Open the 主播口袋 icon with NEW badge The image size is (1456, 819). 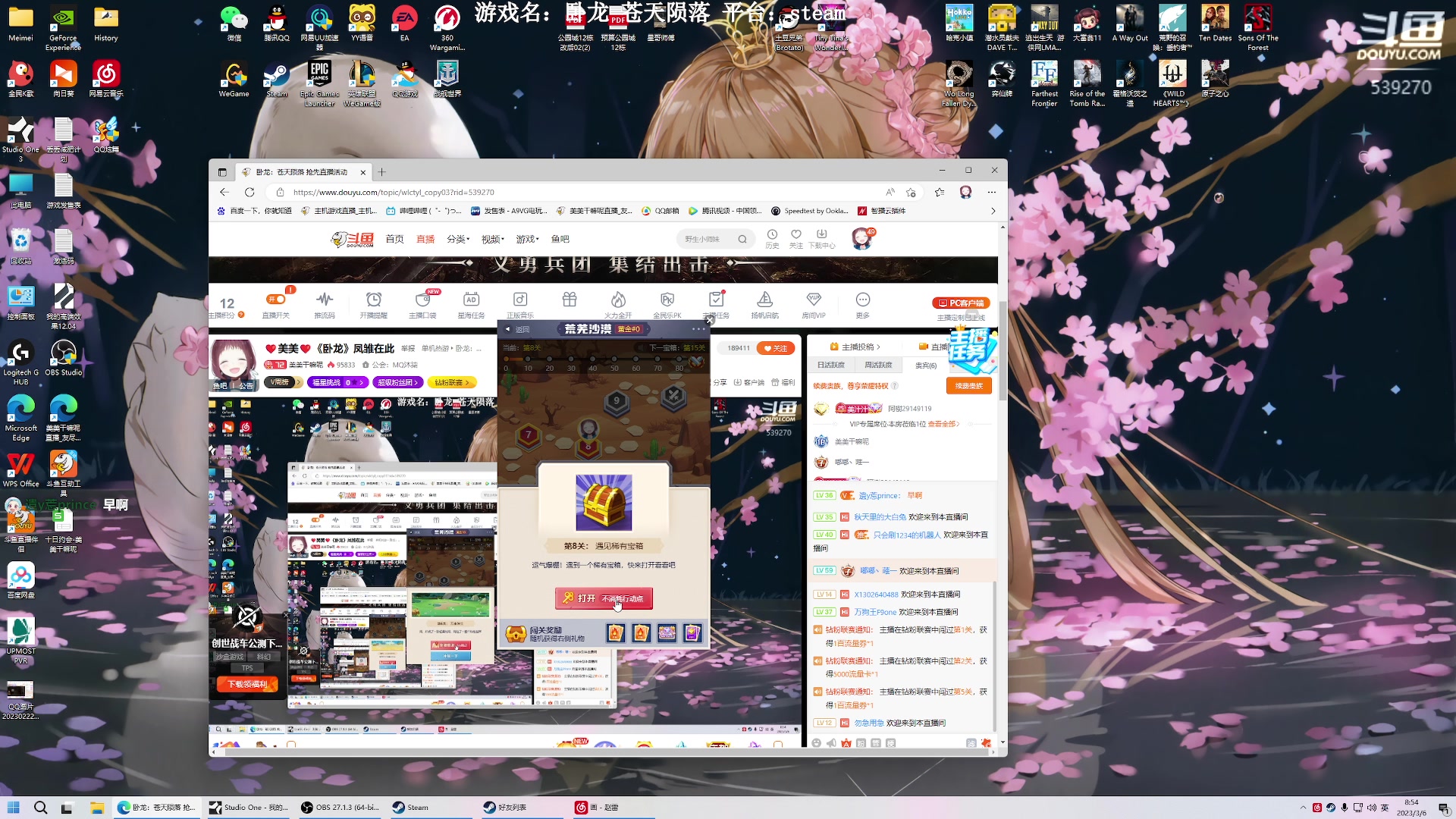[x=423, y=300]
